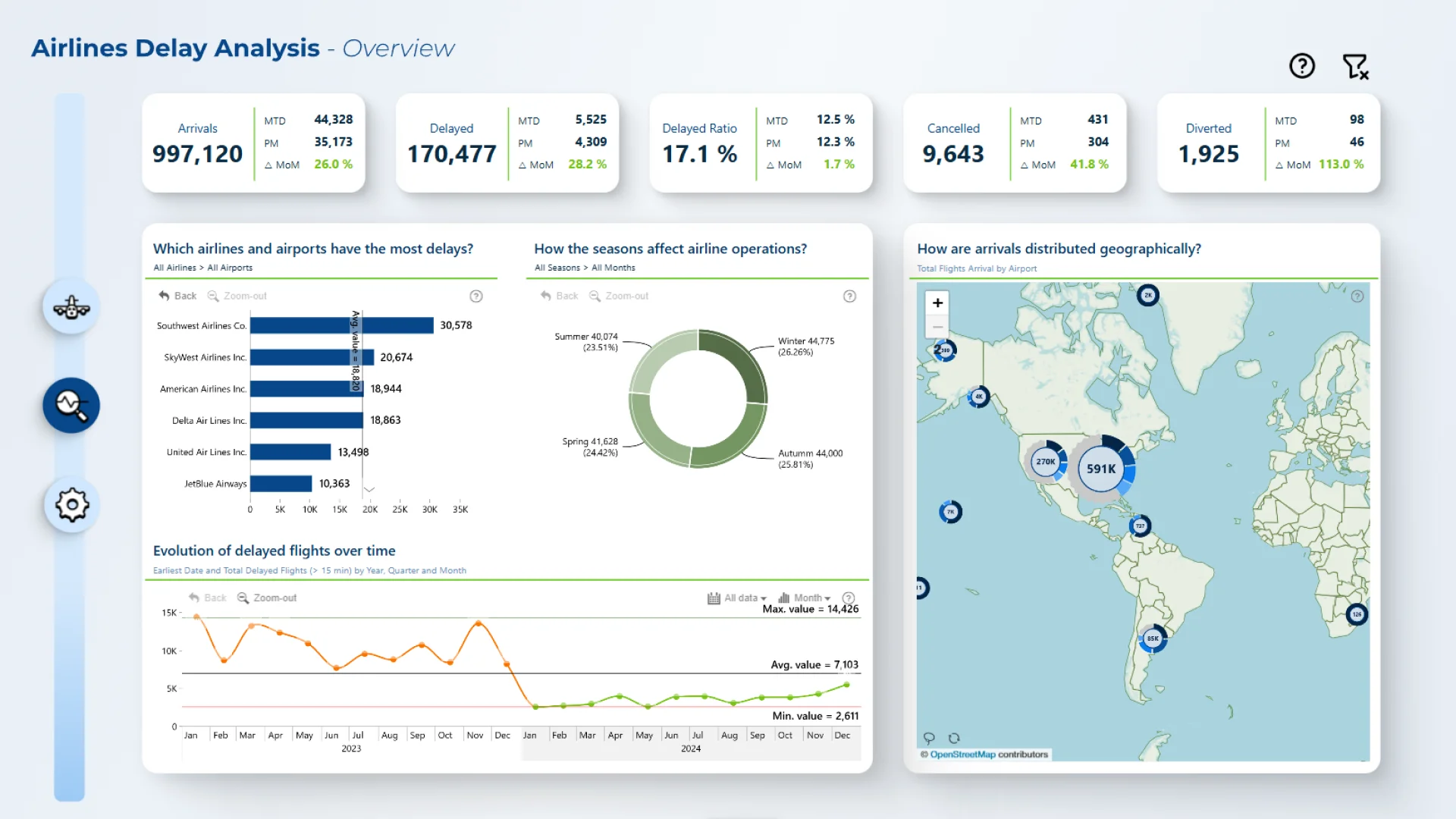Click the final Dec 2024 data point

click(x=847, y=685)
